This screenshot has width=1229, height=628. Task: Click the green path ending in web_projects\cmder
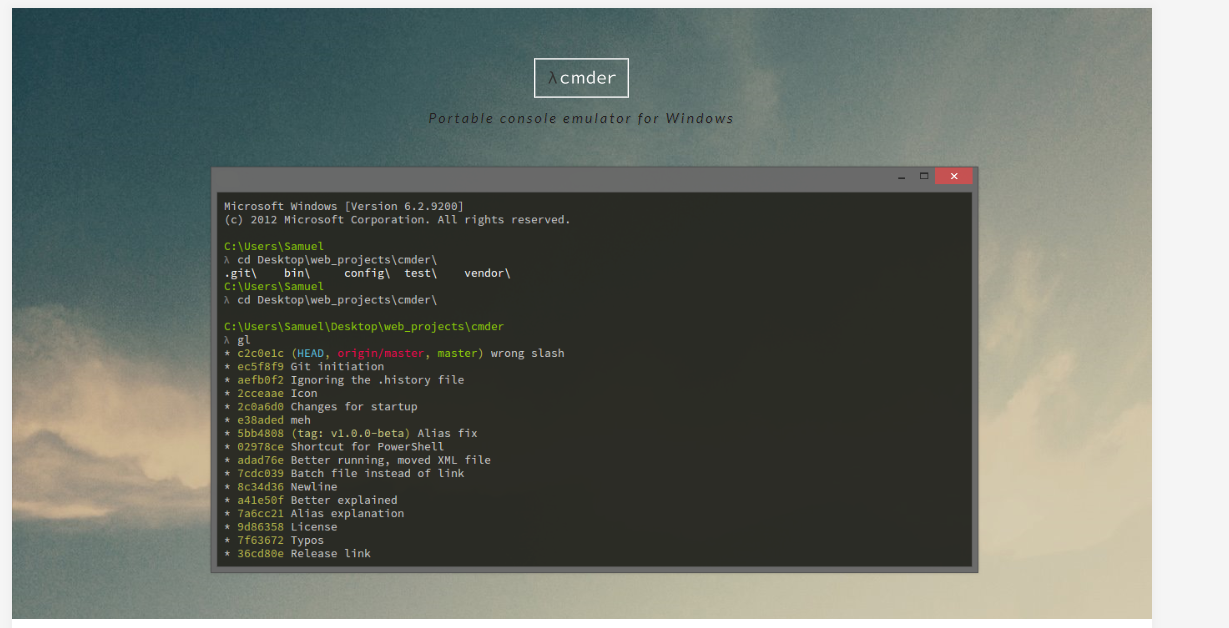[364, 326]
